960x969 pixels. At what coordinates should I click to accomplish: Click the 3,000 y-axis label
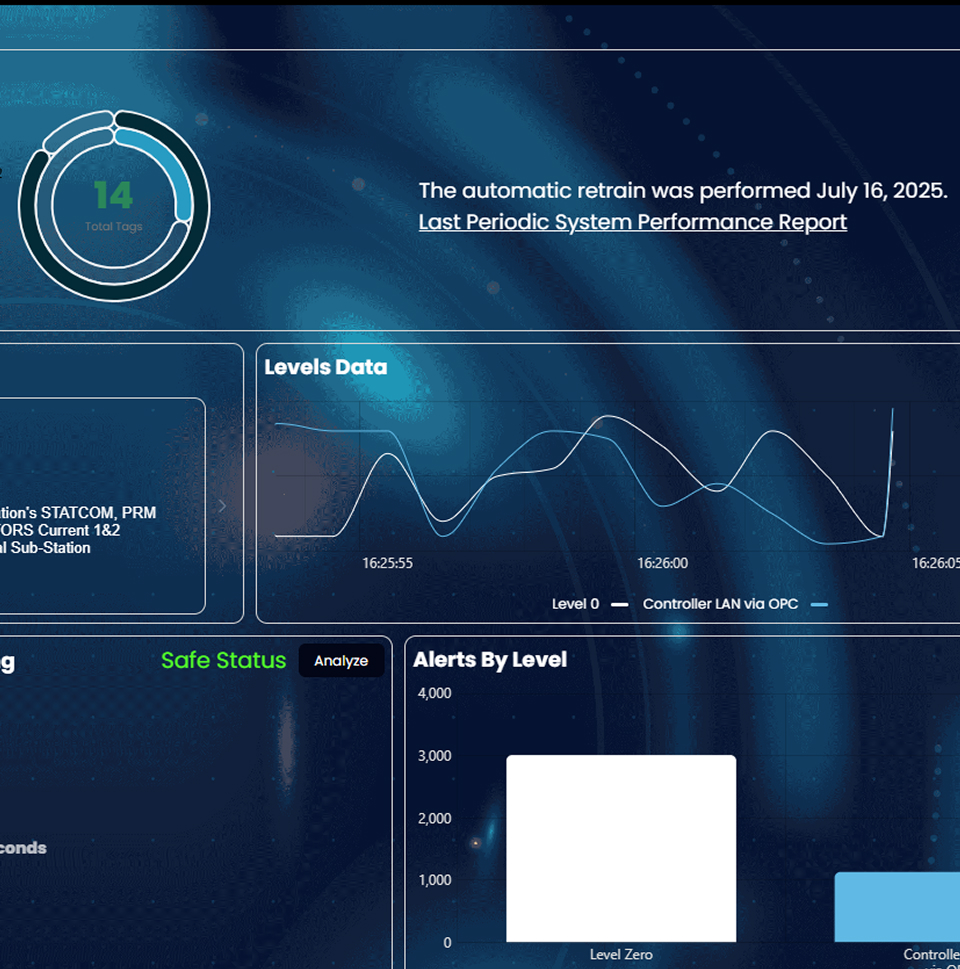pyautogui.click(x=435, y=755)
